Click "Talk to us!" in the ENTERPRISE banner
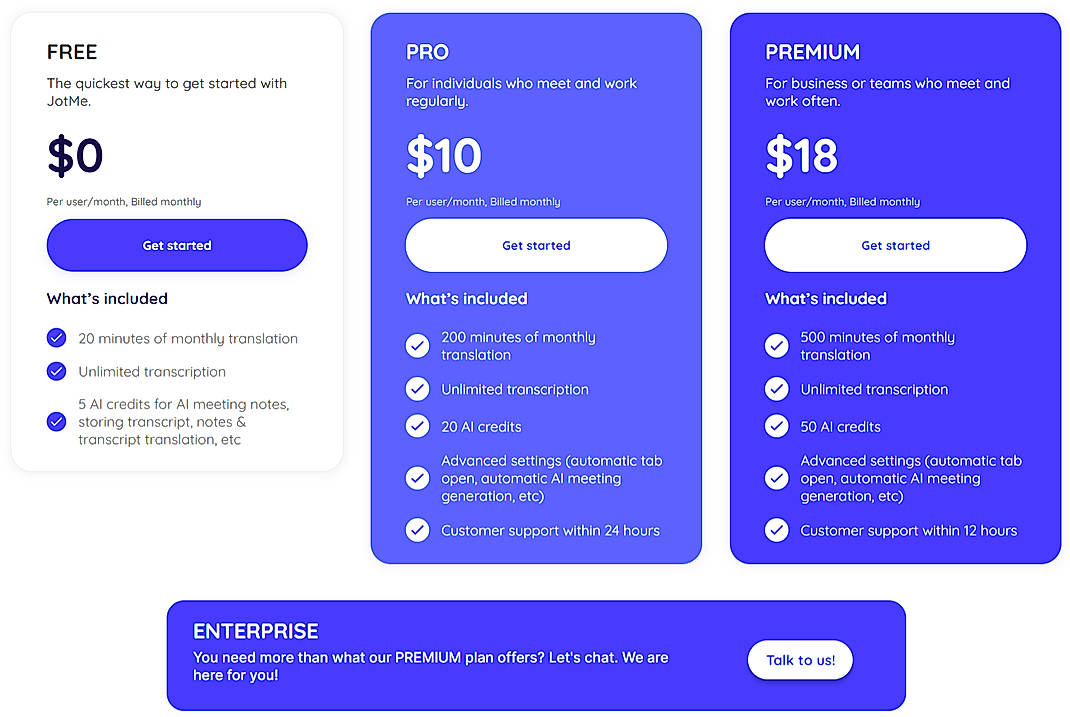Viewport: 1070px width, 717px height. [x=800, y=660]
